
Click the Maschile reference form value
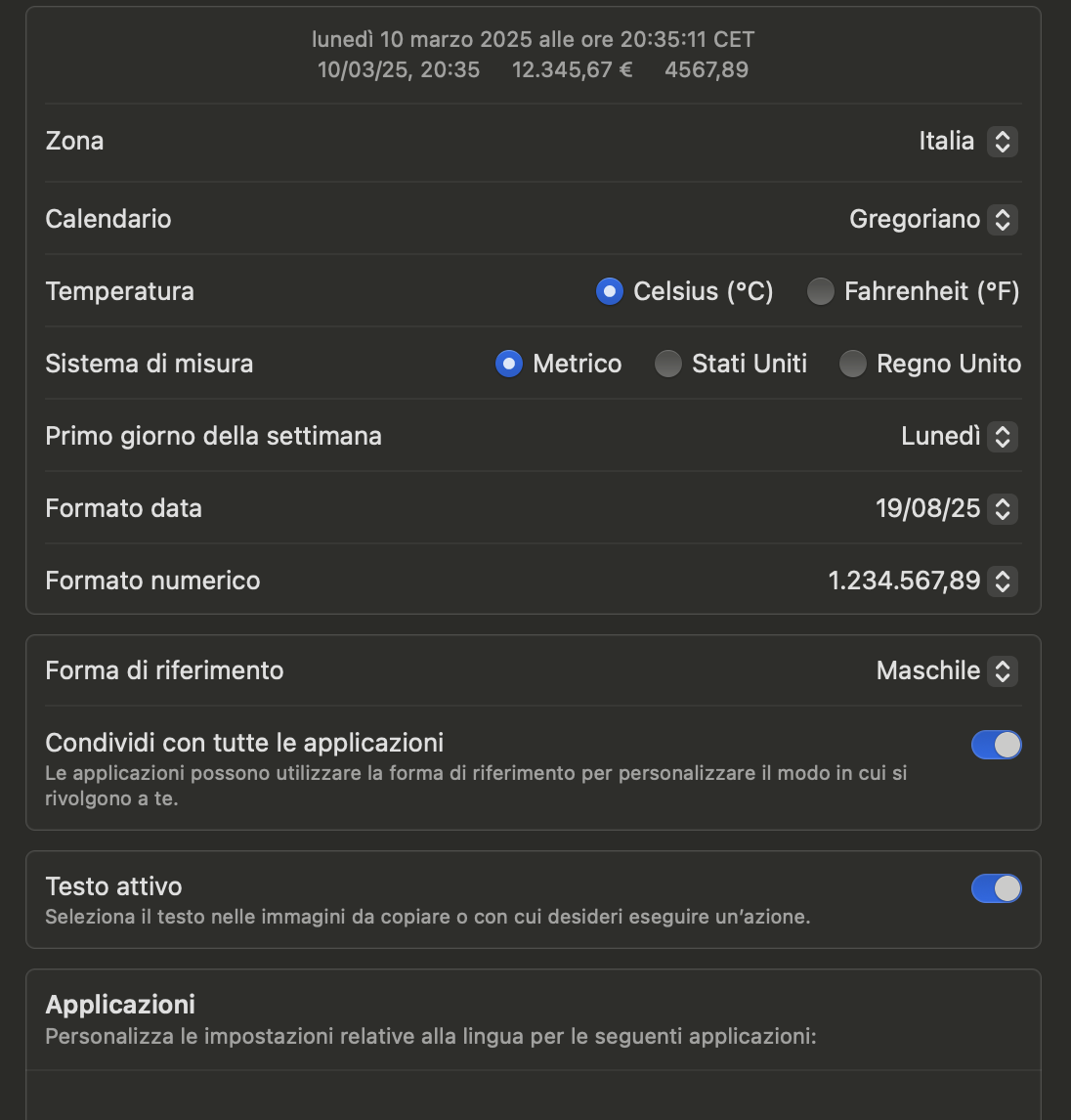928,670
